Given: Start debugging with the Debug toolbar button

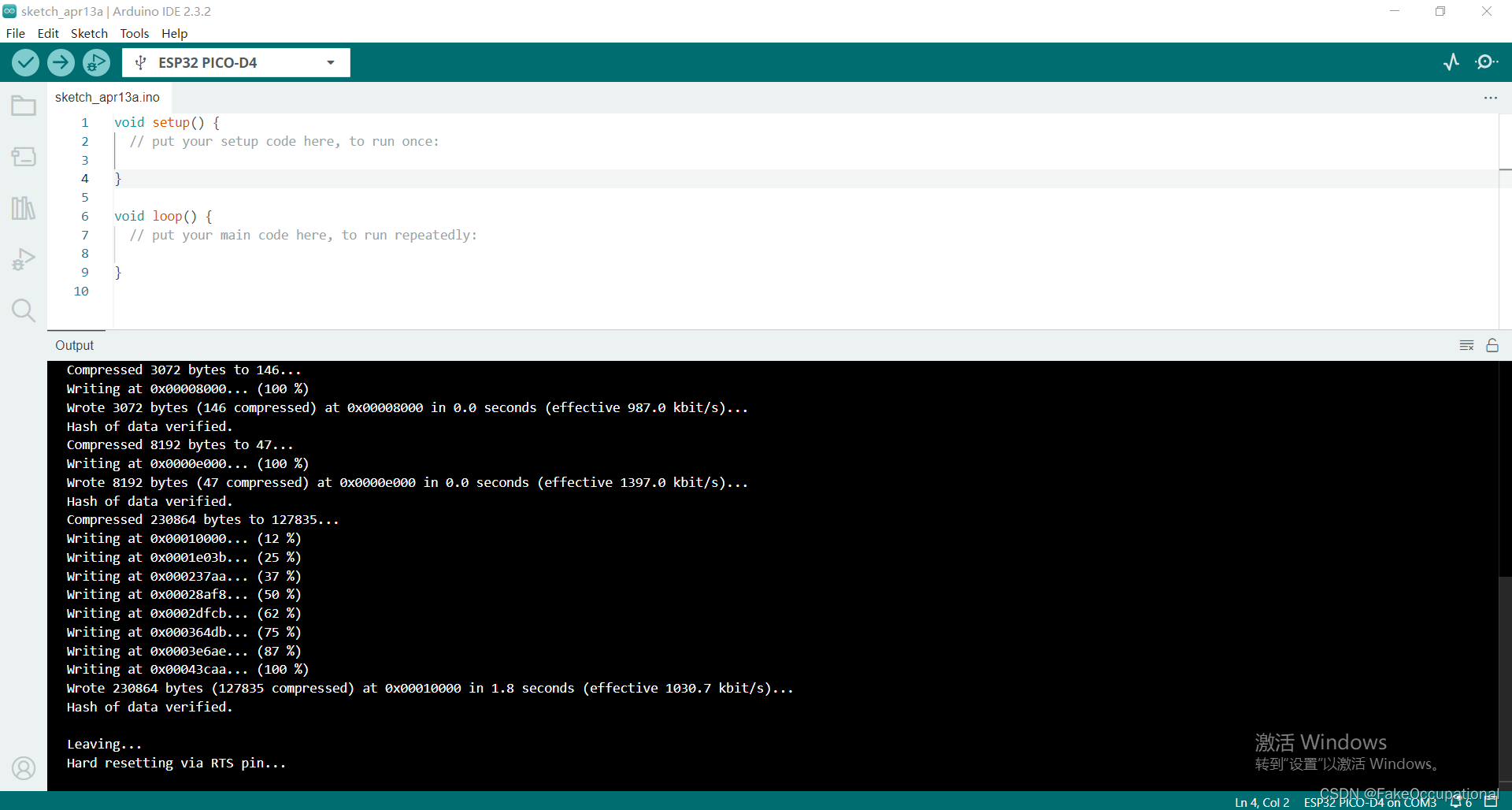Looking at the screenshot, I should pos(96,62).
